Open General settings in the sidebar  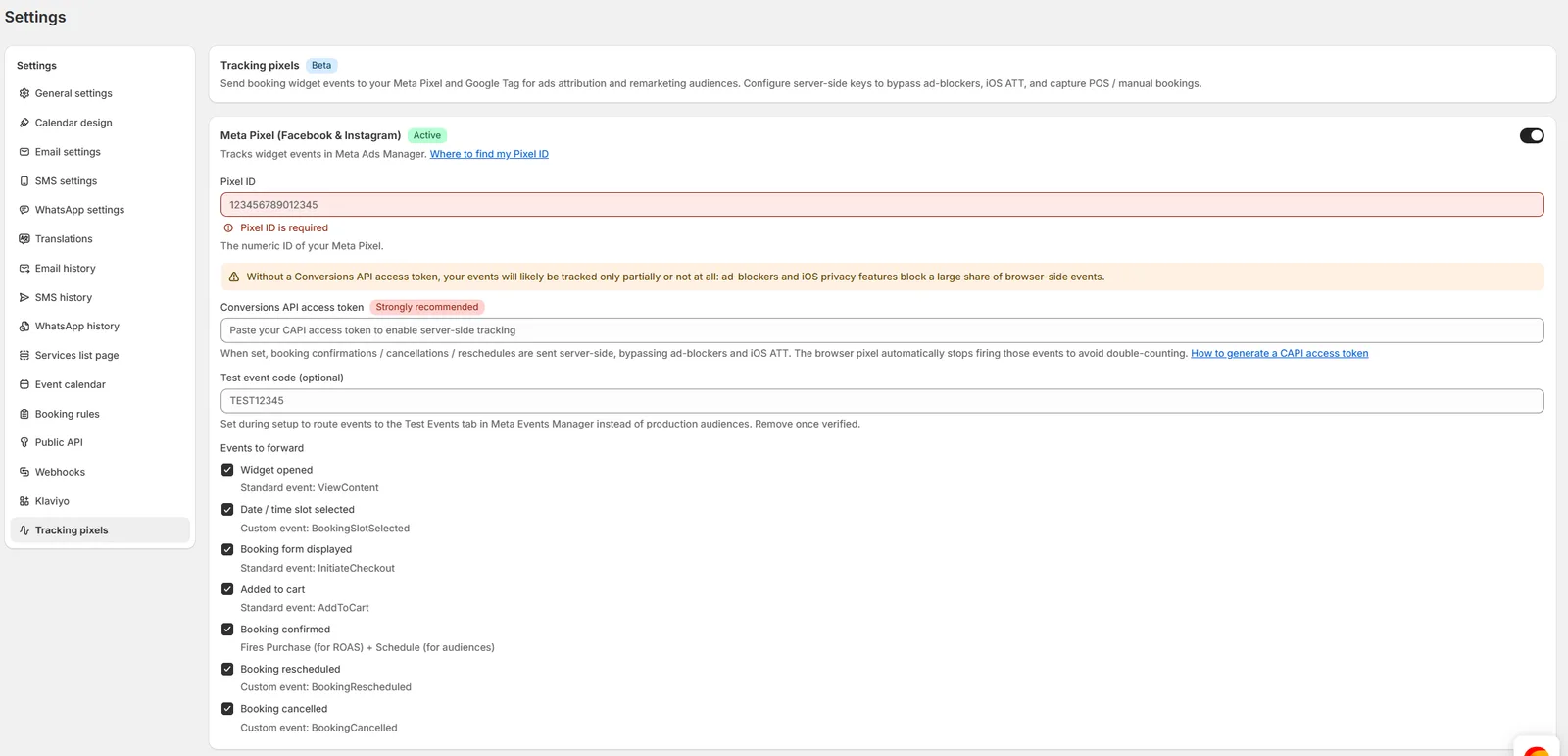(100, 93)
